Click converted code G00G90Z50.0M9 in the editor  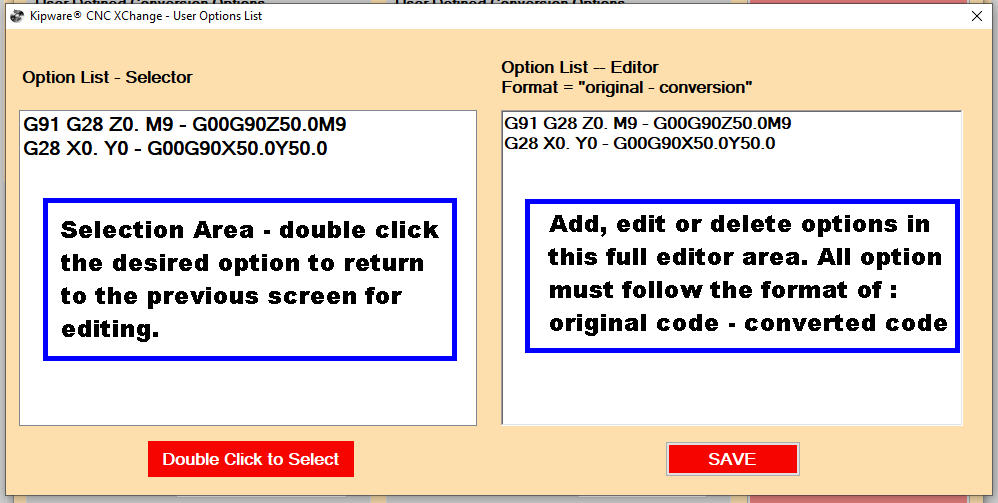(722, 123)
